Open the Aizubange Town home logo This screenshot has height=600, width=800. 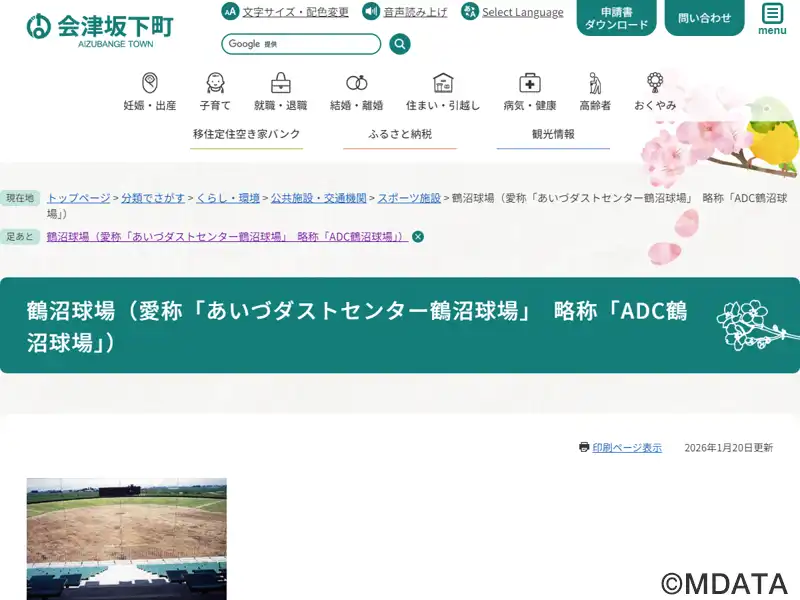(x=100, y=31)
